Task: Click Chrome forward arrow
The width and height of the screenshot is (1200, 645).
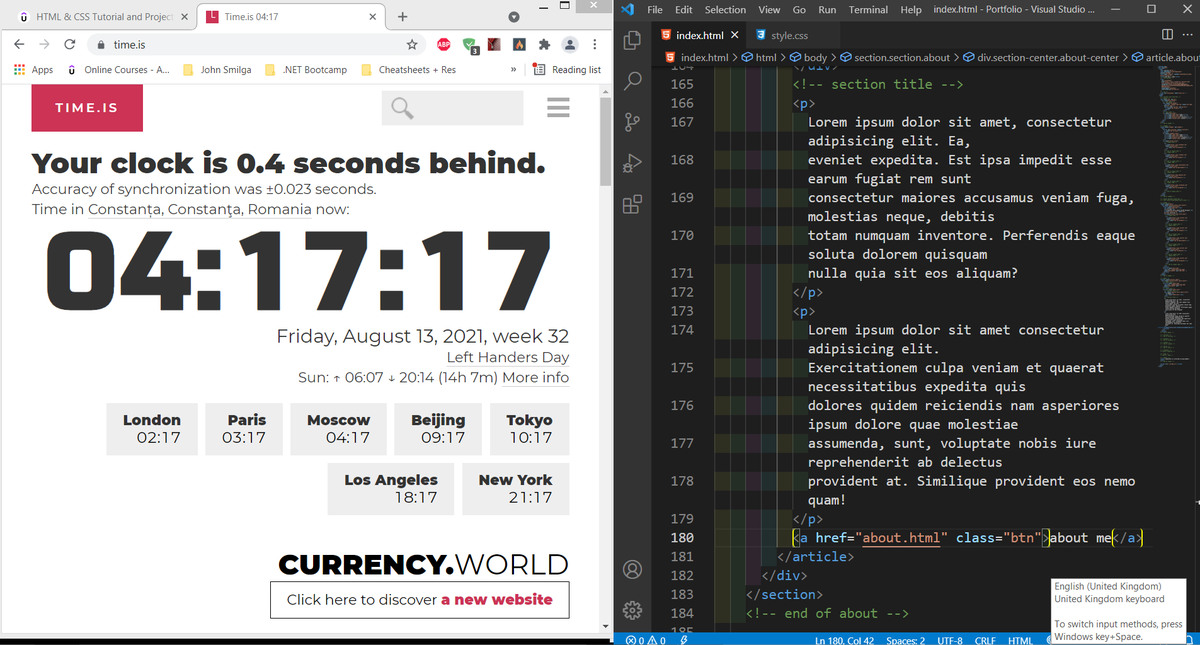Action: click(45, 44)
